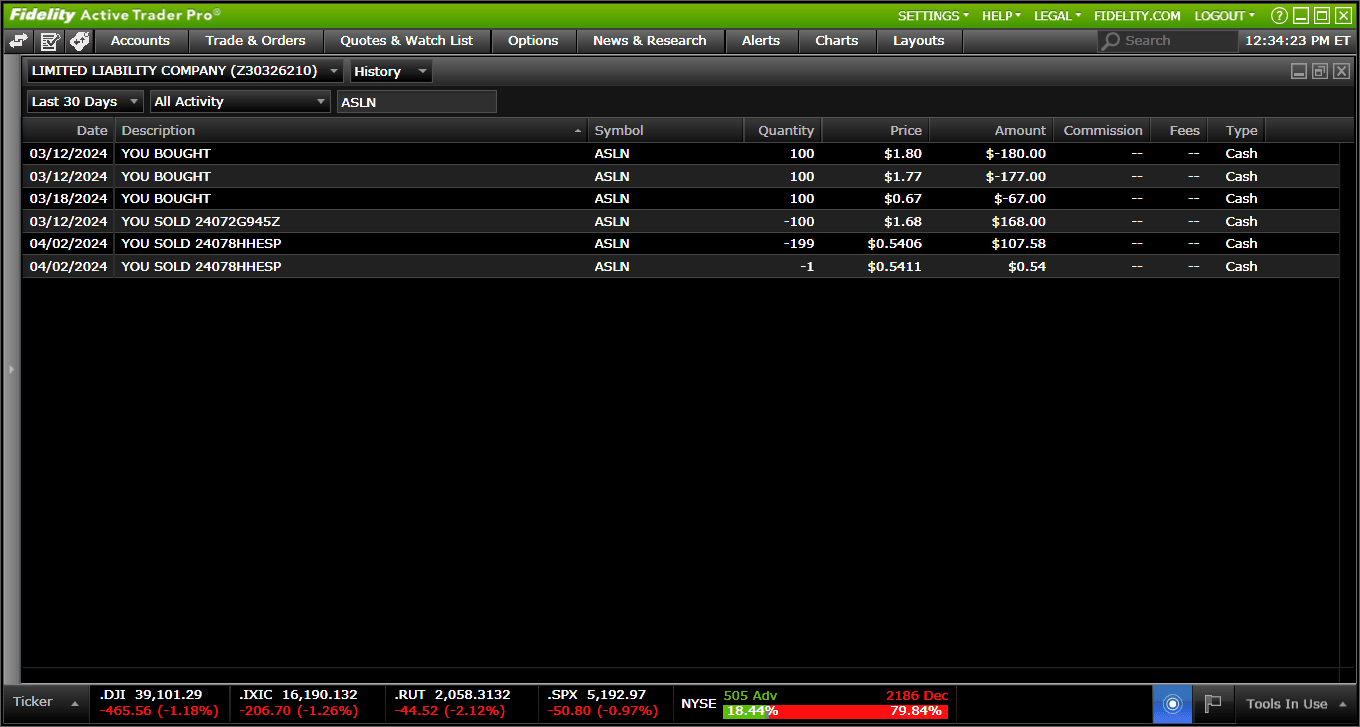Sort by the Fees column header
Screen dimensions: 1360x727
click(x=1179, y=131)
